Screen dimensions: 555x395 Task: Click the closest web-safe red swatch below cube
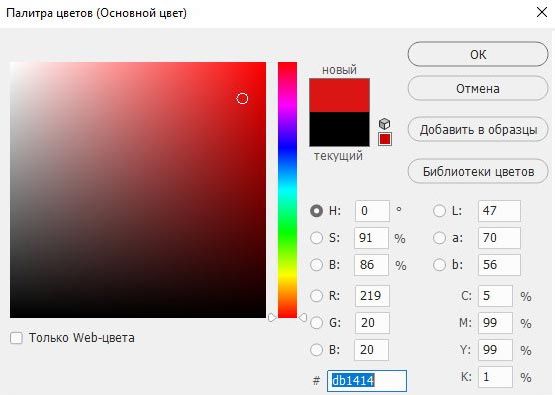point(385,139)
